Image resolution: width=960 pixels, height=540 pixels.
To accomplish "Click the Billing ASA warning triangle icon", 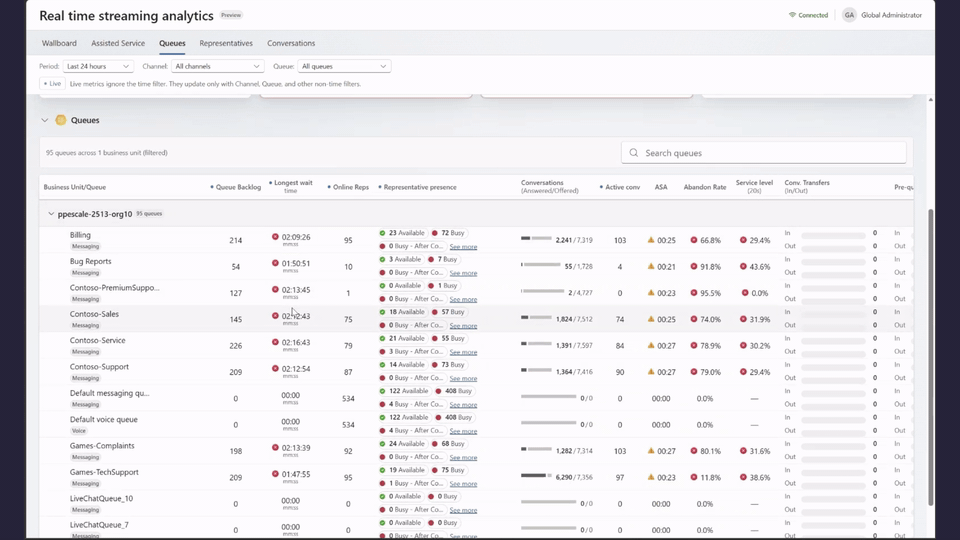I will click(651, 240).
